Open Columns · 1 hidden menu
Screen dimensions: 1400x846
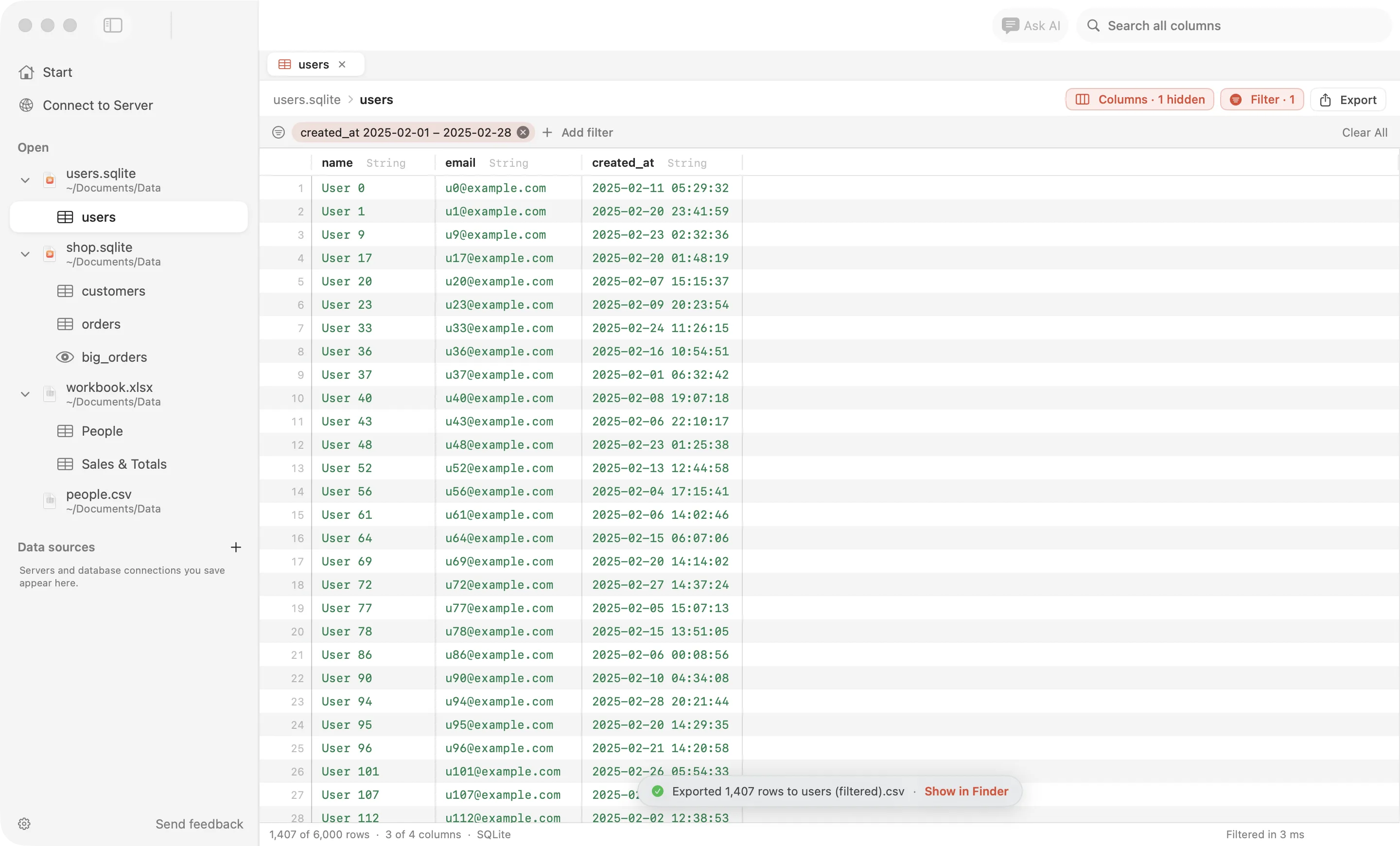(x=1139, y=99)
